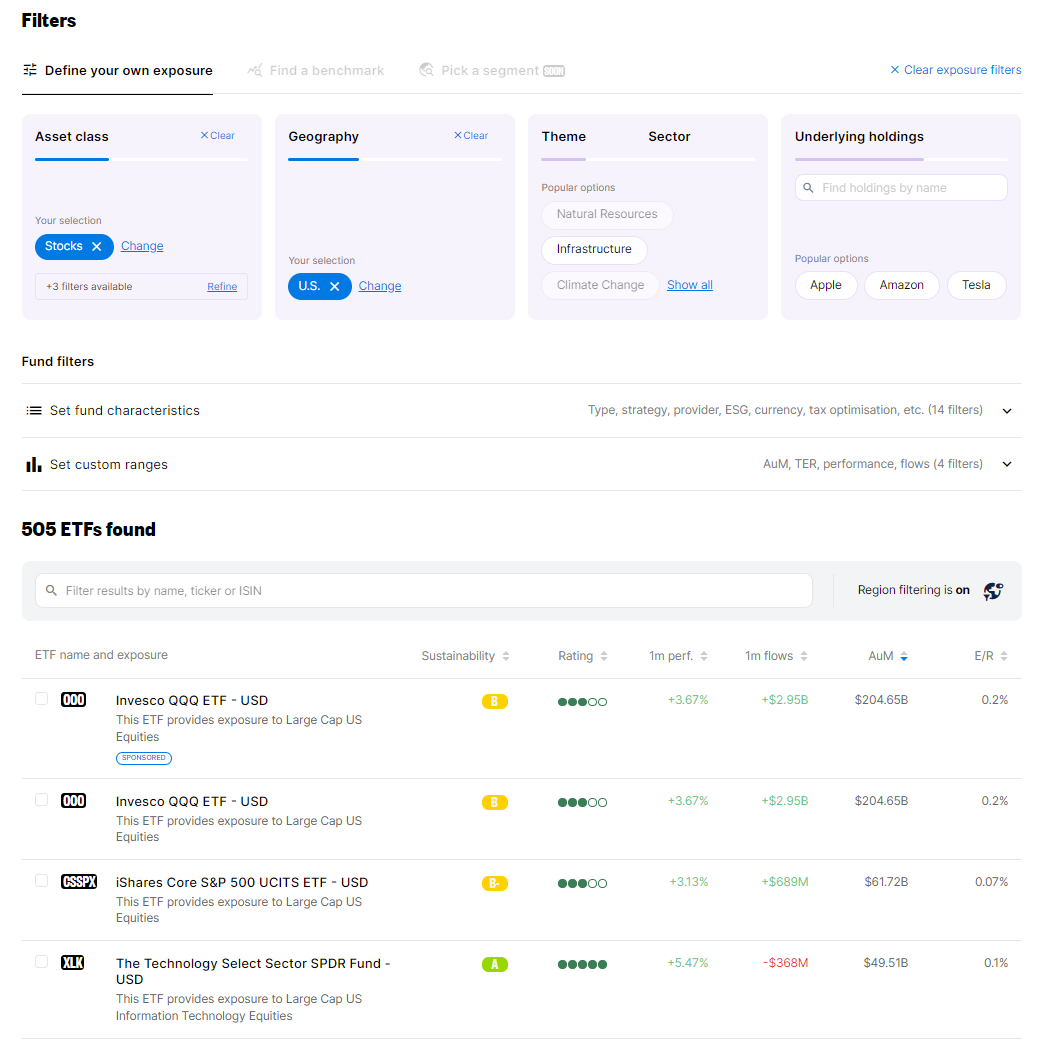The width and height of the screenshot is (1040, 1046).
Task: Click the XLK ticker logo icon
Action: (x=73, y=962)
